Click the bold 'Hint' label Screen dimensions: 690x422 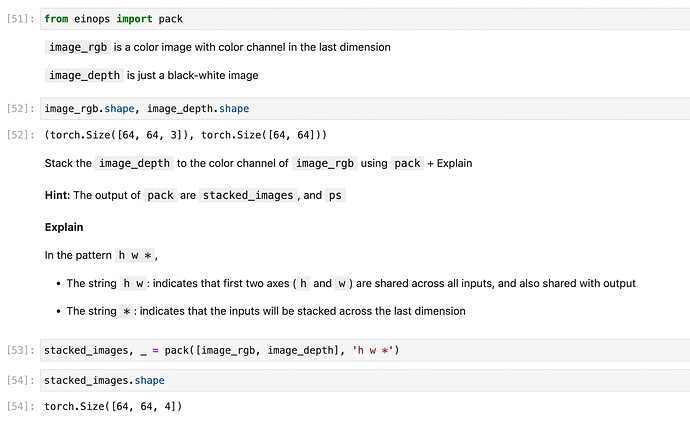[x=56, y=195]
